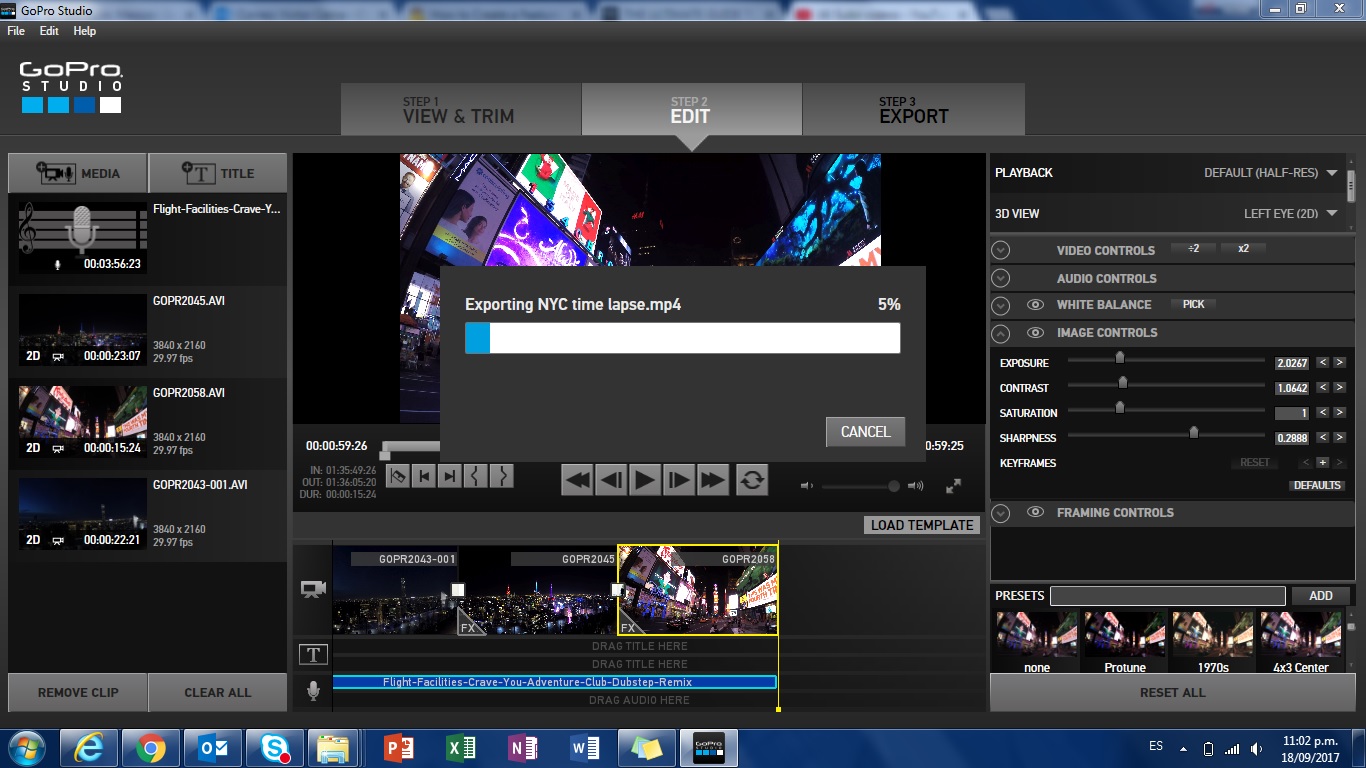Decrease Exposure with left arrow

coord(1322,363)
